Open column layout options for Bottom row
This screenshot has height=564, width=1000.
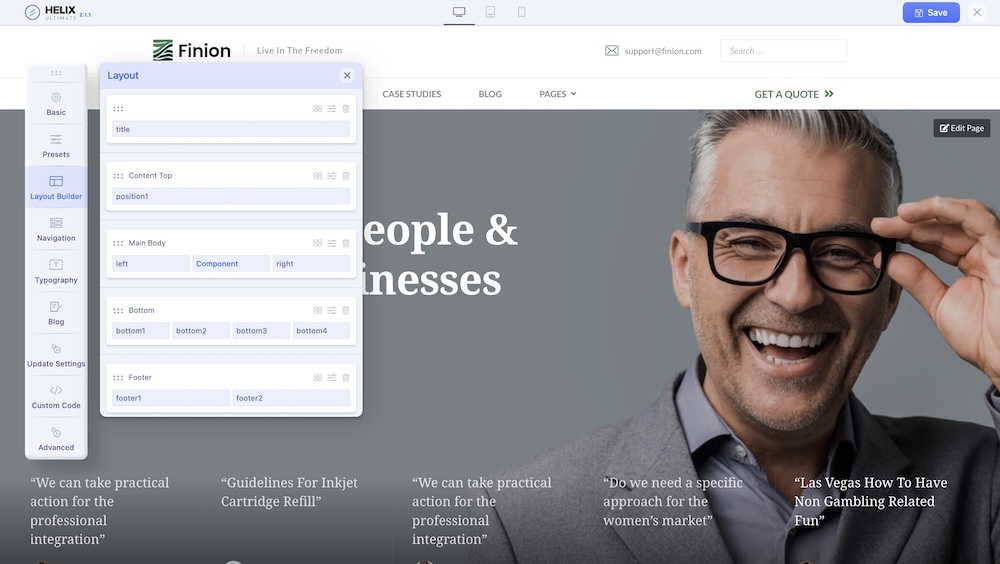click(x=318, y=311)
